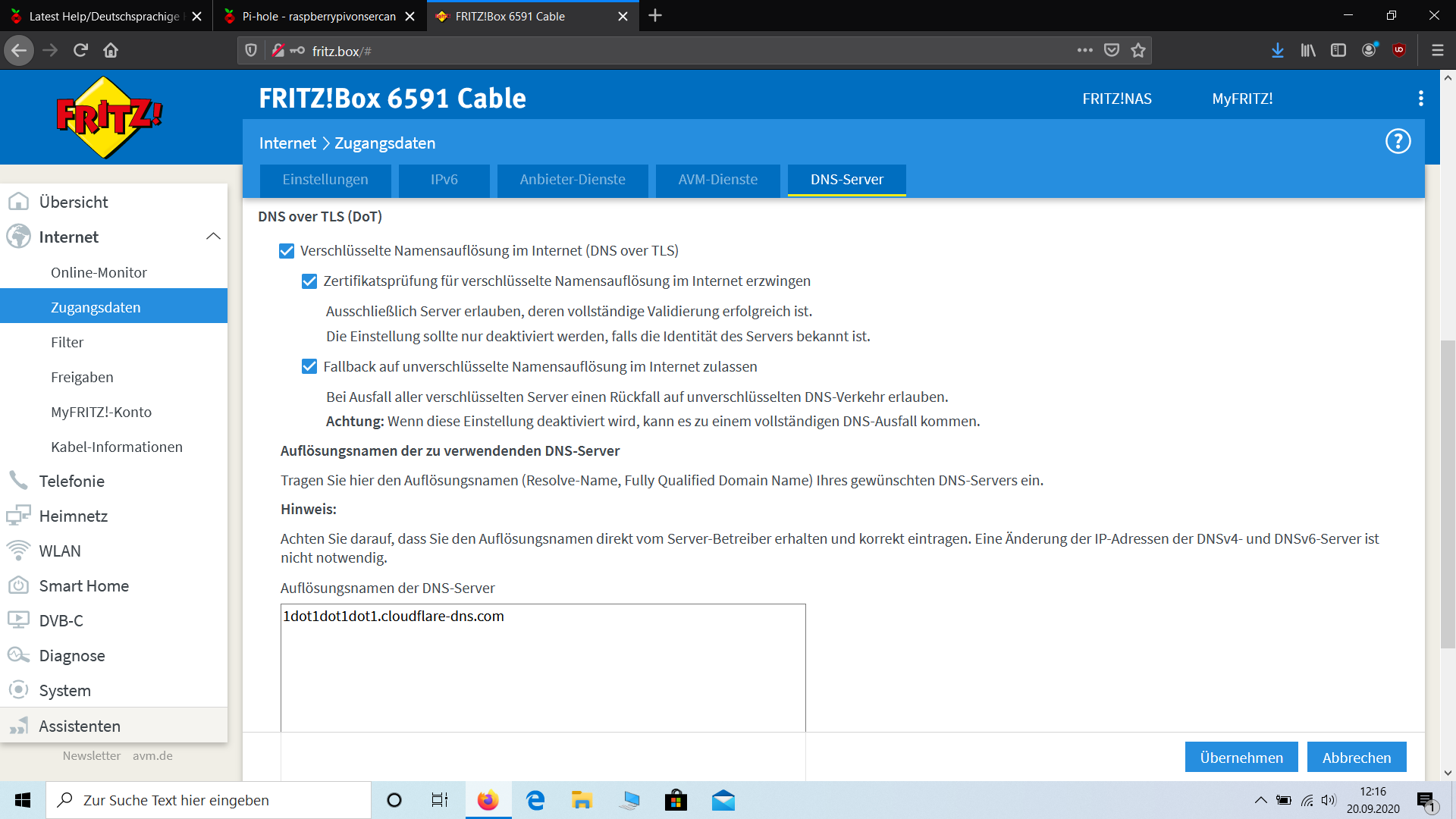Switch to Latest Help/Deutschsprachige browser tab
The height and width of the screenshot is (819, 1456).
105,16
